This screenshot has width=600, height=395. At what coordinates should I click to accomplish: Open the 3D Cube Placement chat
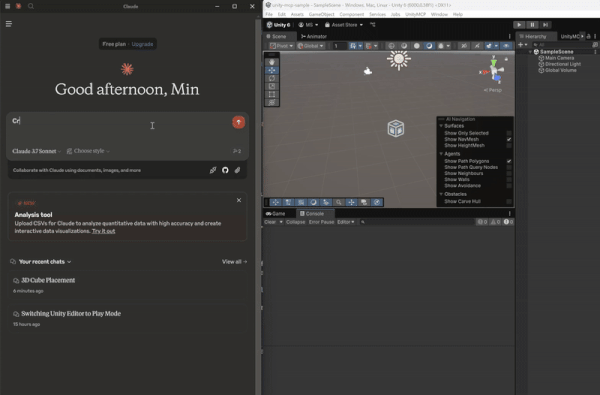tap(48, 280)
